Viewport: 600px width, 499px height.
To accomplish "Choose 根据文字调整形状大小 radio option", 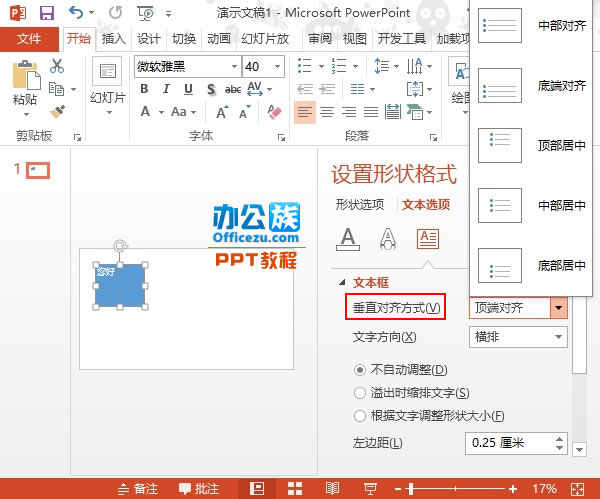I will (361, 416).
